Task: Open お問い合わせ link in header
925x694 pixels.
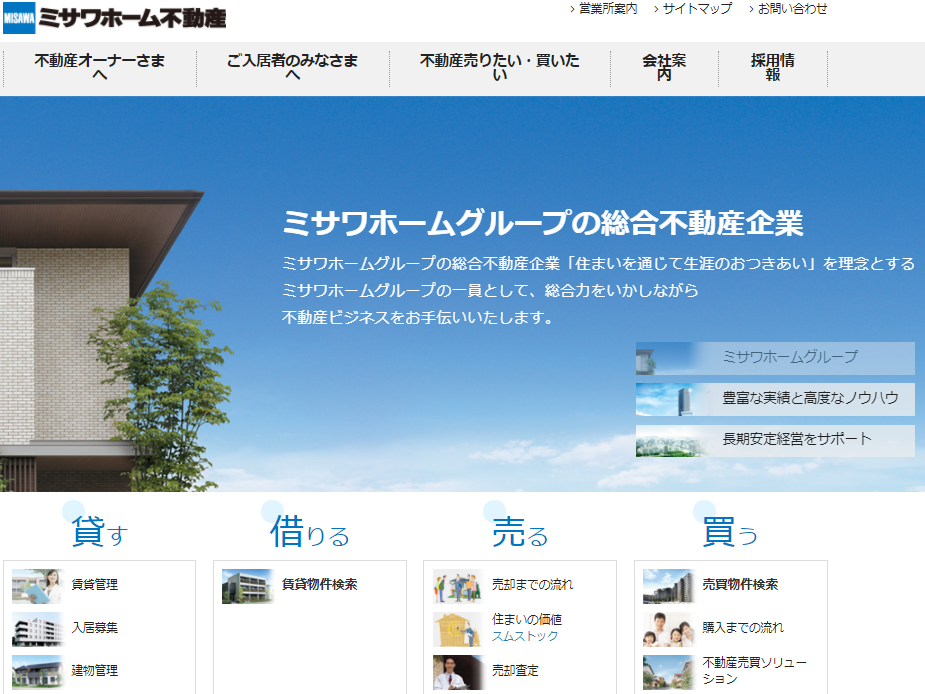Action: pos(792,8)
